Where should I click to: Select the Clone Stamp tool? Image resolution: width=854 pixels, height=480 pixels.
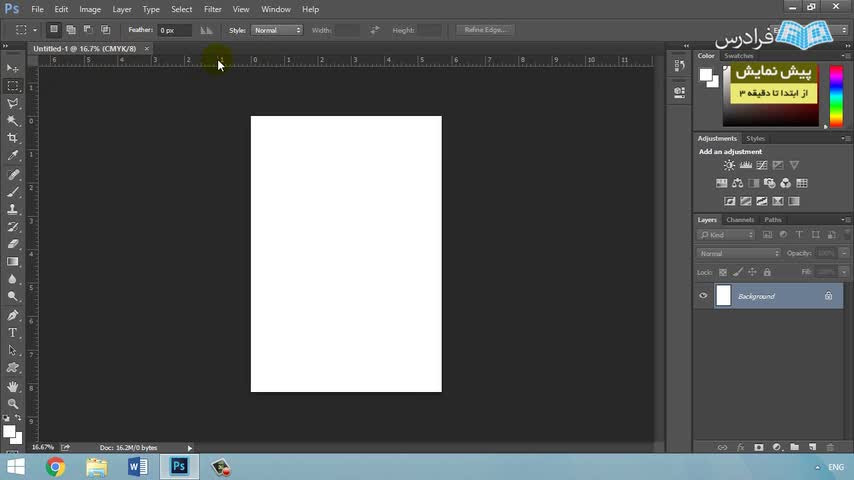13,209
